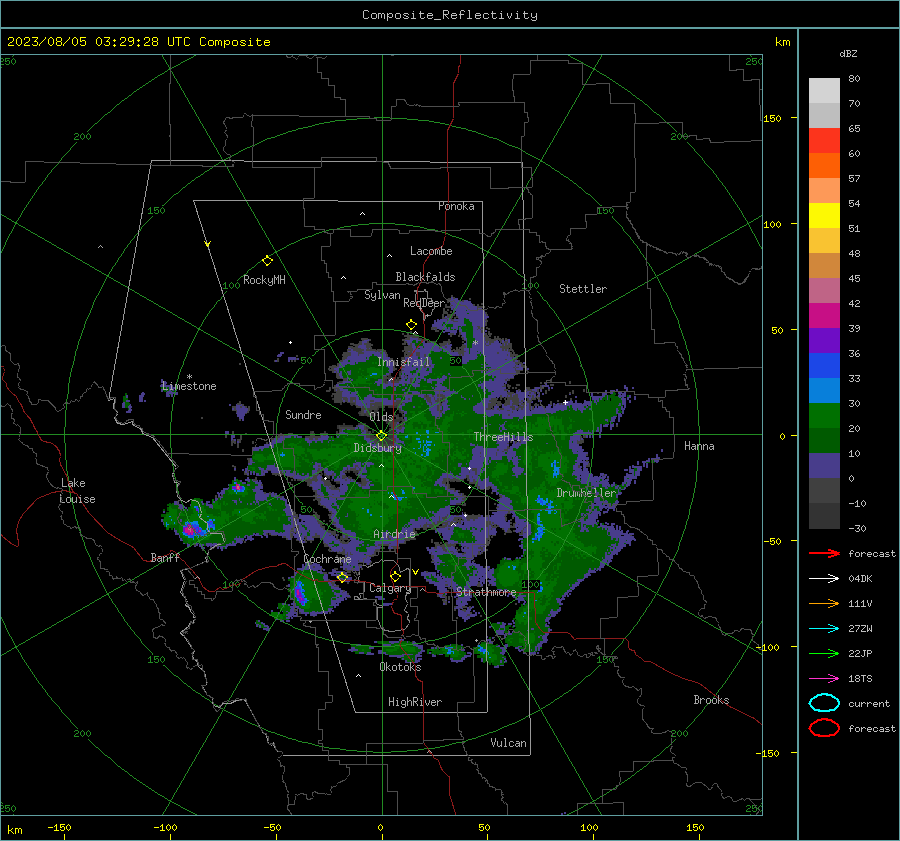Select the Innisfail label

pyautogui.click(x=404, y=362)
